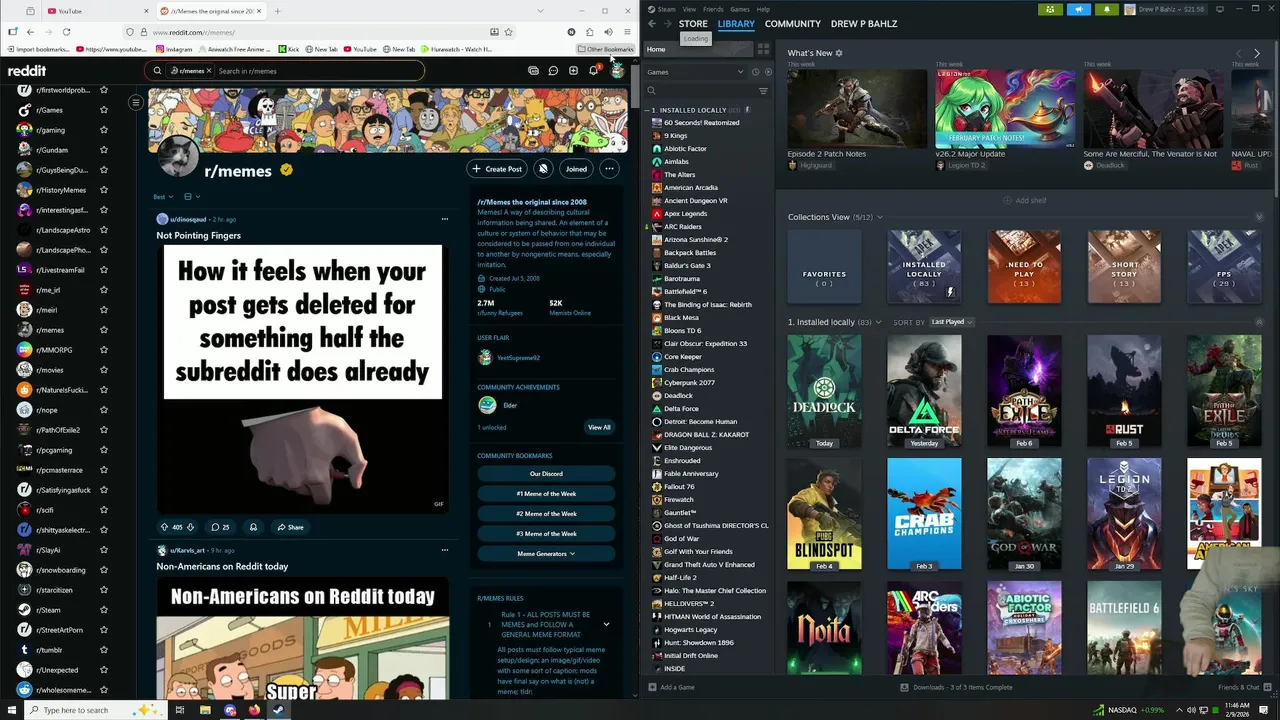Click View All achievements
The image size is (1280, 720).
[x=599, y=427]
